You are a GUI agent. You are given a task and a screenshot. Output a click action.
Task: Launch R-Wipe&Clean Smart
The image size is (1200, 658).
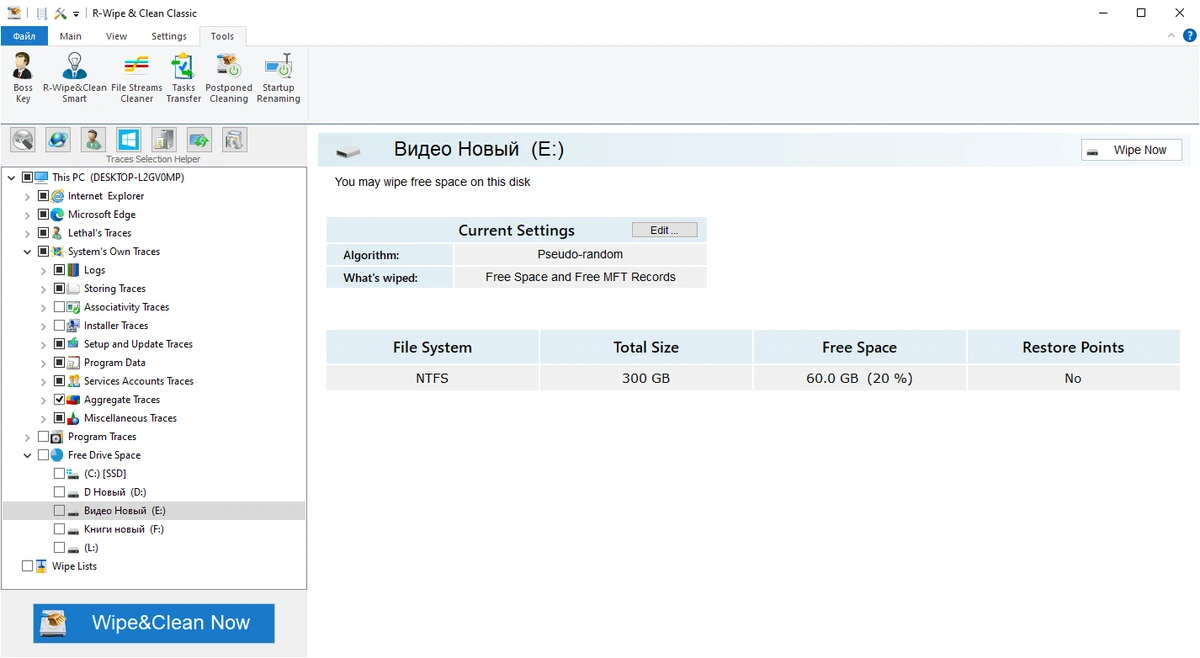click(75, 78)
